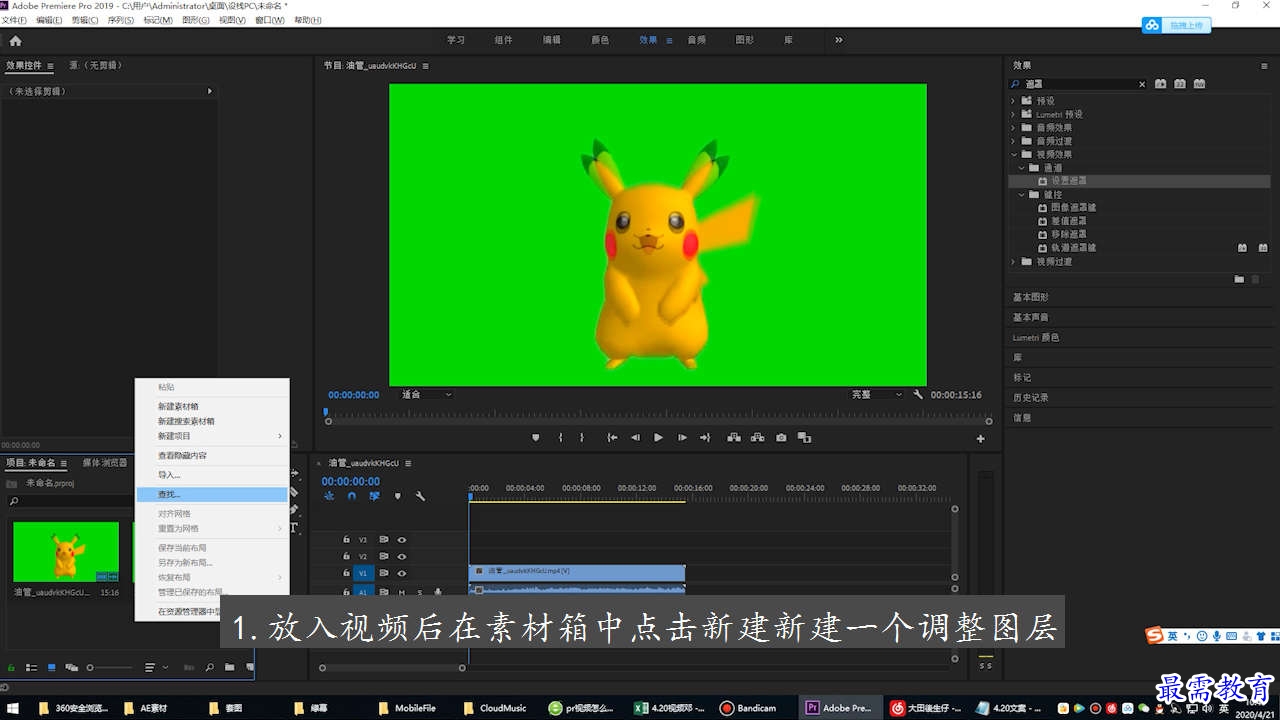Expand the Lumetri 预设 folder
Image resolution: width=1280 pixels, height=720 pixels.
1012,114
